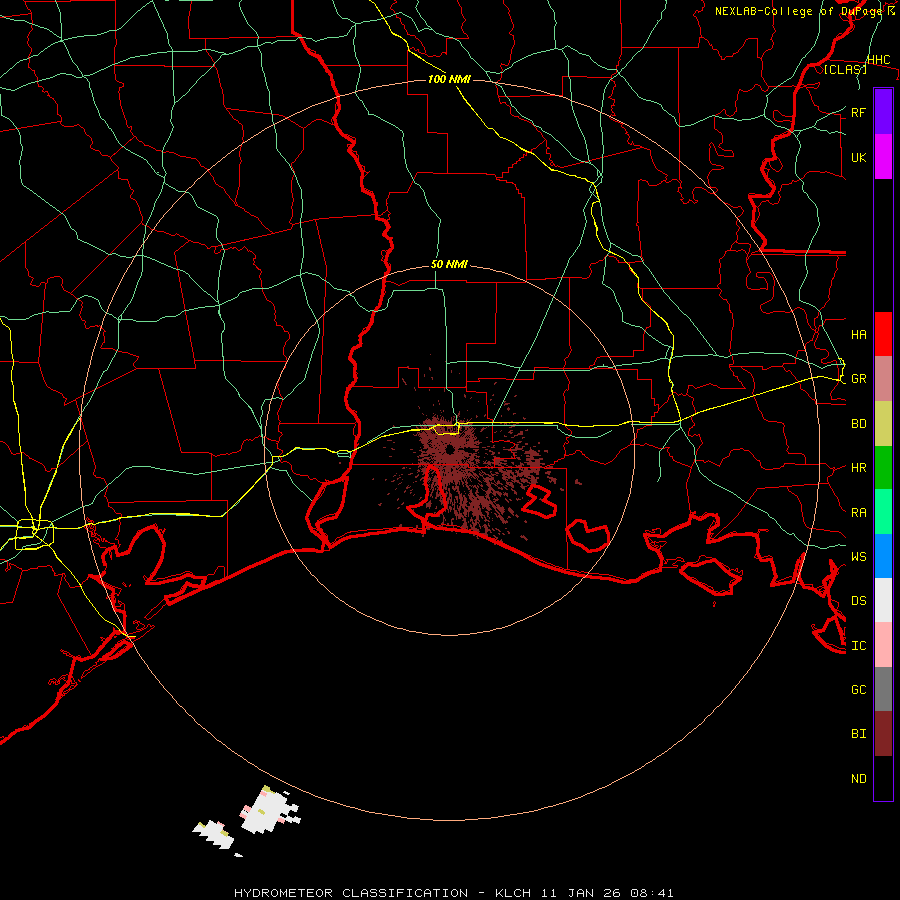The image size is (900, 900).
Task: Click the 50 NMI range ring label
Action: (x=449, y=265)
